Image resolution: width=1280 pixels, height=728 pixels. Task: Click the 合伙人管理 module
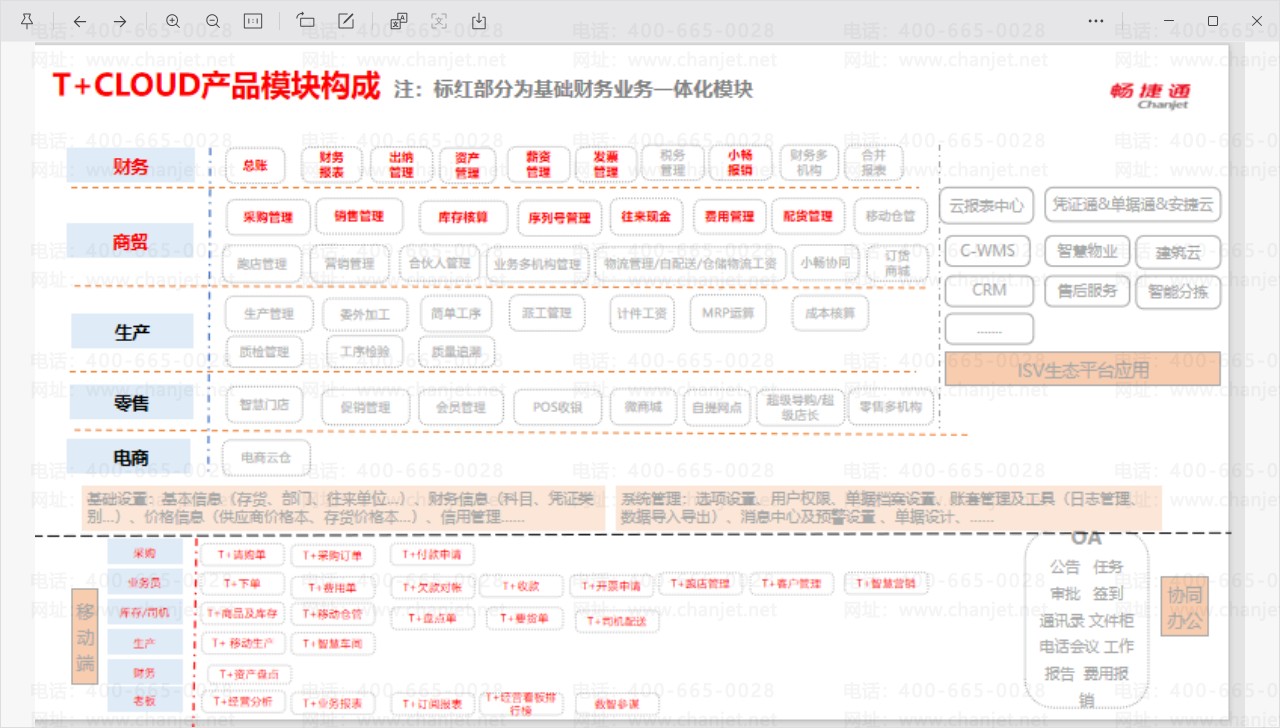(x=440, y=264)
